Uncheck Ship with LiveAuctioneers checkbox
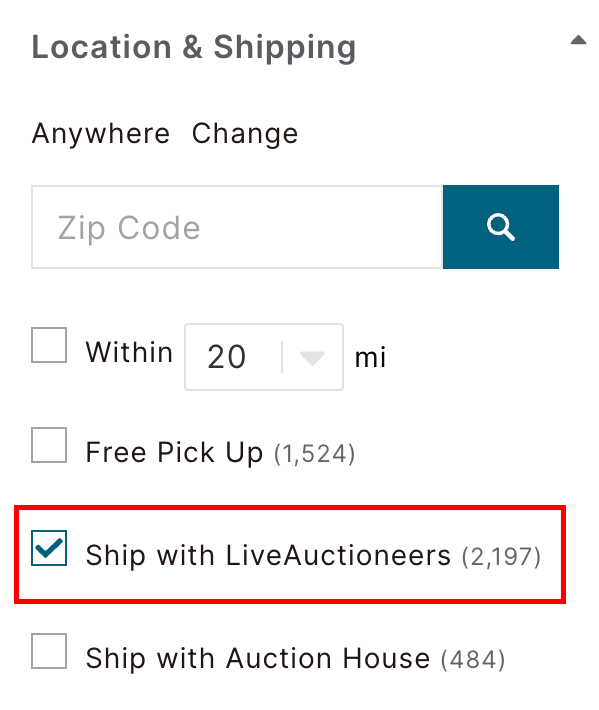The image size is (599, 710). 49,548
